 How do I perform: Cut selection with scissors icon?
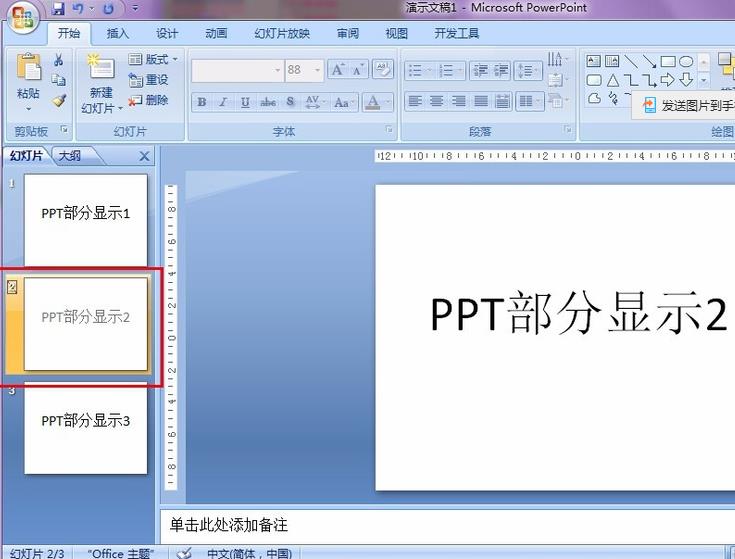coord(59,60)
